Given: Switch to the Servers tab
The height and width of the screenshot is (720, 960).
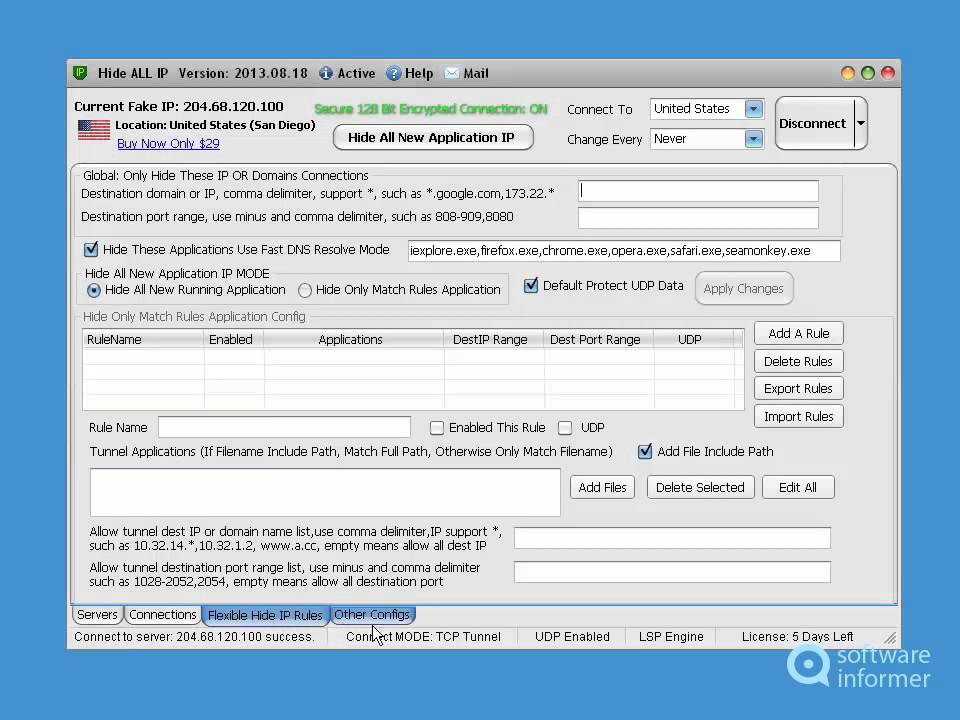Looking at the screenshot, I should pos(97,614).
